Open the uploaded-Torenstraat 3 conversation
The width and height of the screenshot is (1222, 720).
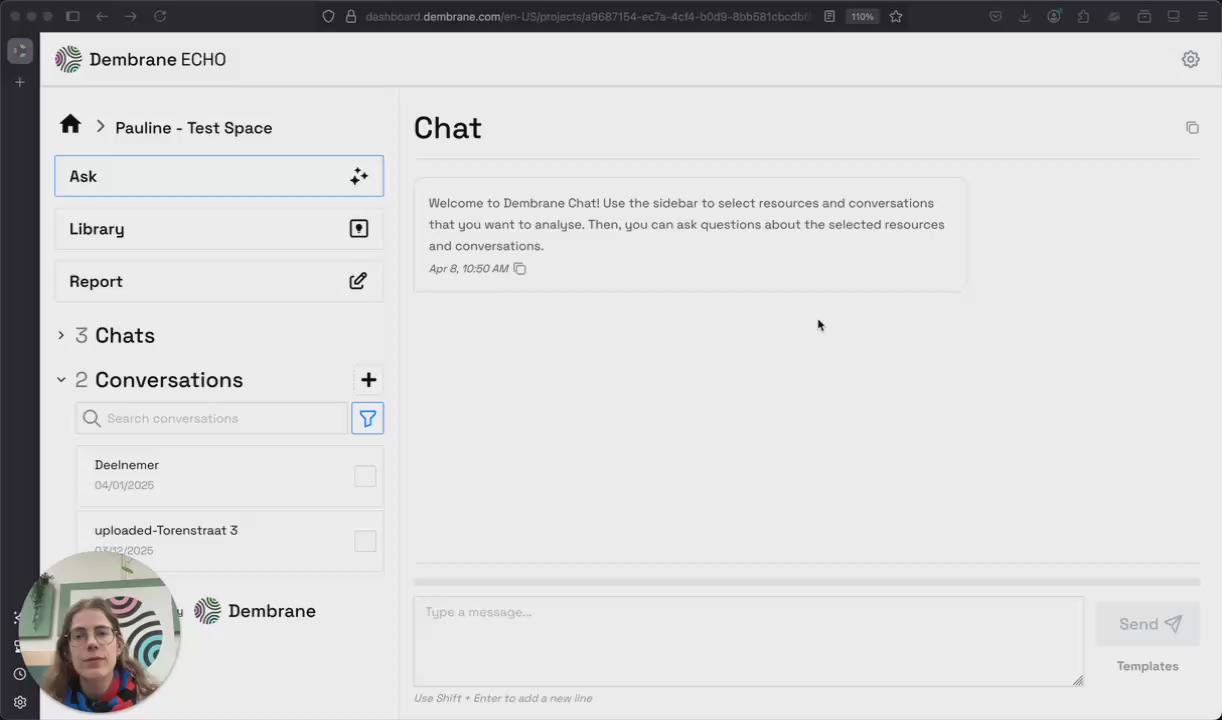point(230,541)
